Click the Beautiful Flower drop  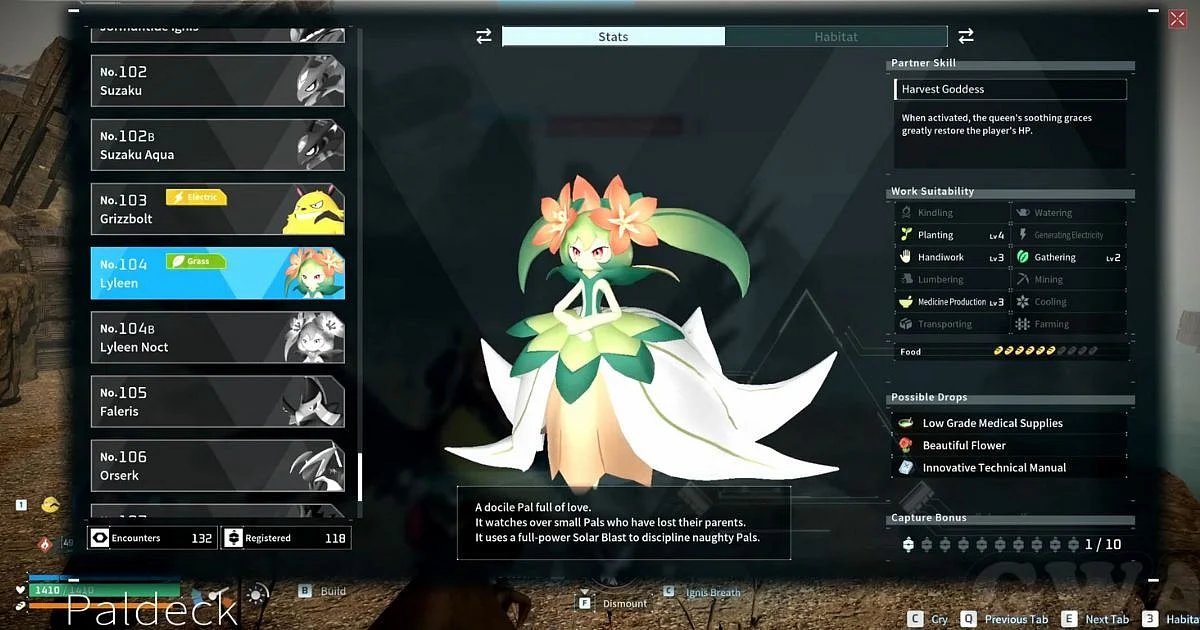(1010, 445)
